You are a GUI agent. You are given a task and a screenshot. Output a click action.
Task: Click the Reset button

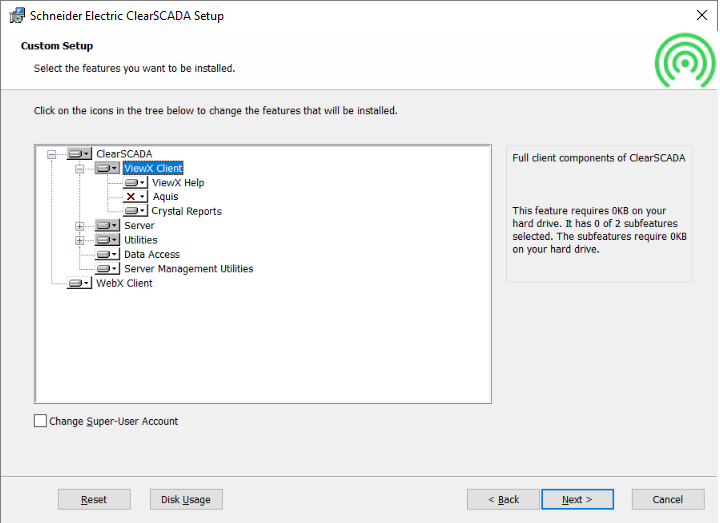pyautogui.click(x=94, y=499)
